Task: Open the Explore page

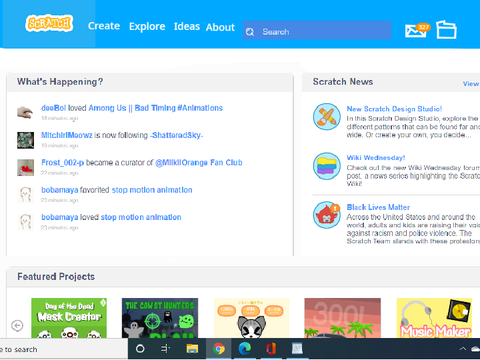Action: pyautogui.click(x=147, y=26)
